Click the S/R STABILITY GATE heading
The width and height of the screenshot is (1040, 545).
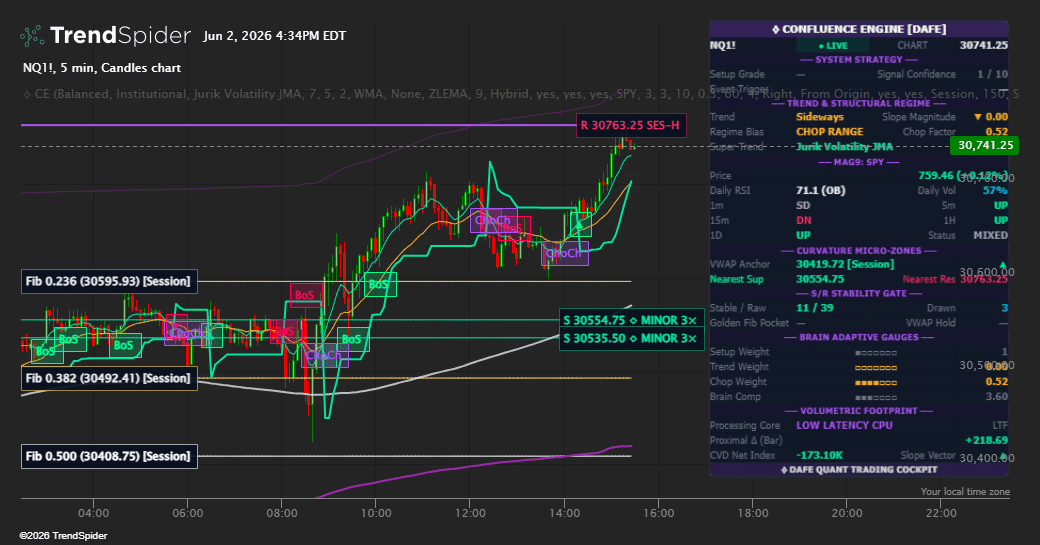pos(859,294)
